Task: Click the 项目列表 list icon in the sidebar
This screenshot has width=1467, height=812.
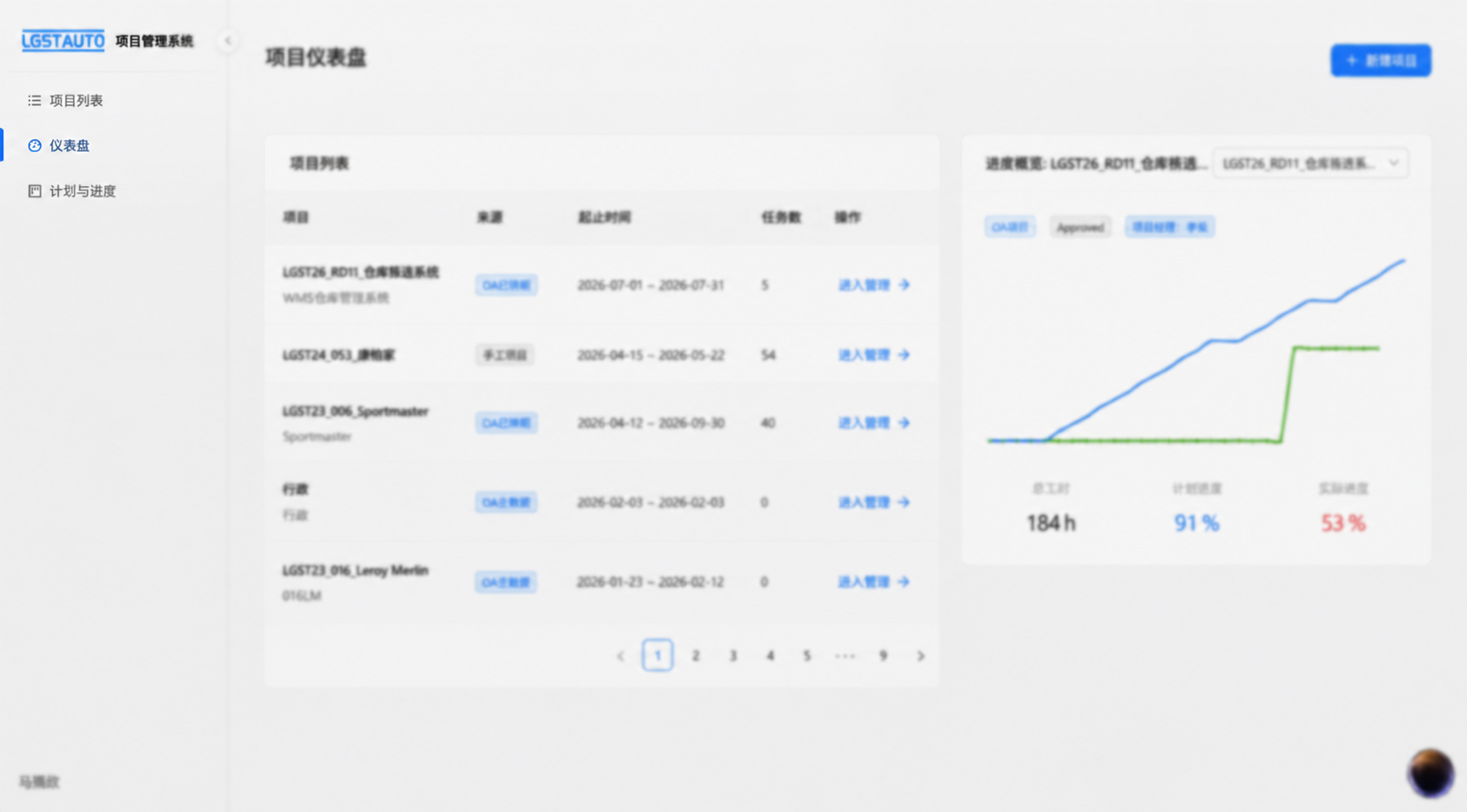Action: [x=34, y=100]
